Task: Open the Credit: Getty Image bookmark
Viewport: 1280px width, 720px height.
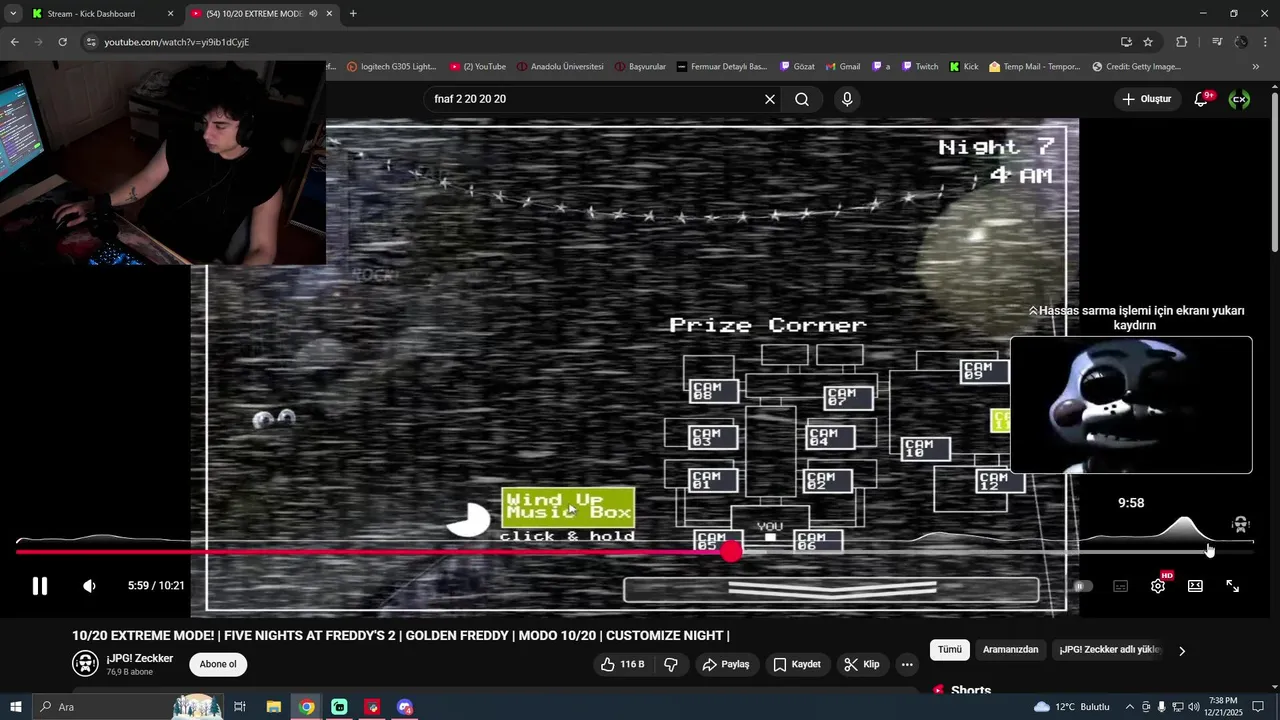Action: pyautogui.click(x=1137, y=67)
